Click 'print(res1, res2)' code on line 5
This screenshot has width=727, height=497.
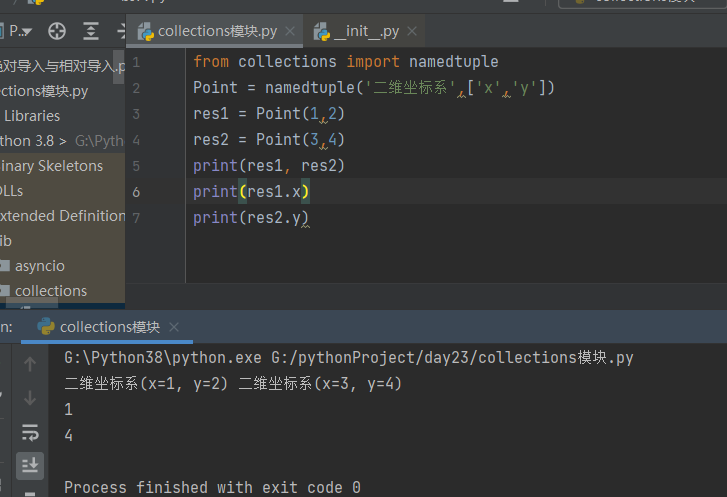(x=269, y=166)
